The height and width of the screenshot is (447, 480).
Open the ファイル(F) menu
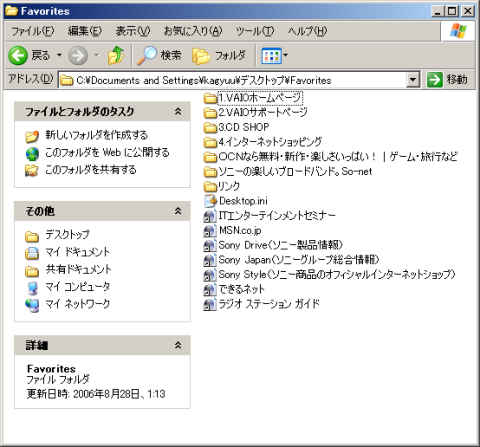click(33, 31)
